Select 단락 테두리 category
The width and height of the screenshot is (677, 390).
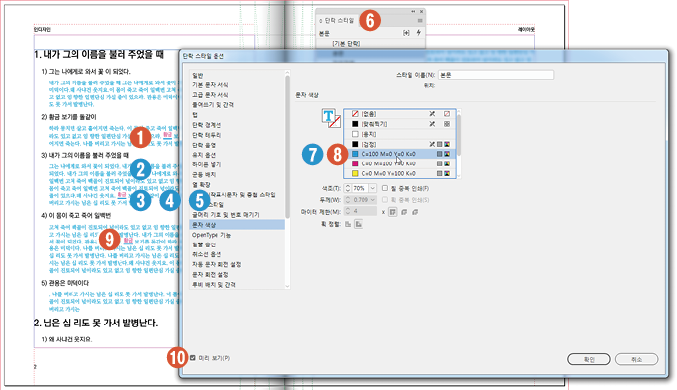click(206, 135)
